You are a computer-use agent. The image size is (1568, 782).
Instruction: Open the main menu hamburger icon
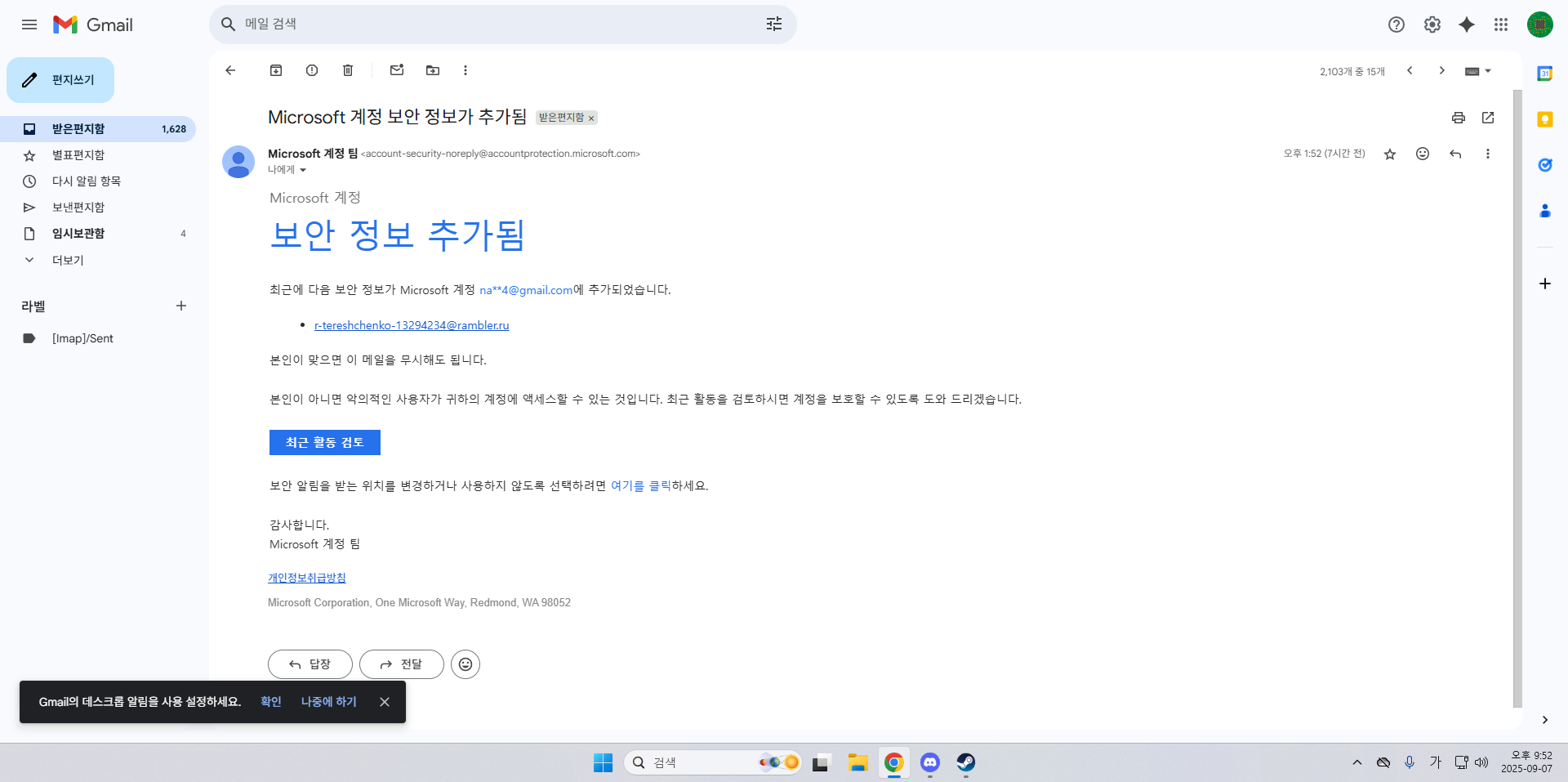[x=29, y=25]
